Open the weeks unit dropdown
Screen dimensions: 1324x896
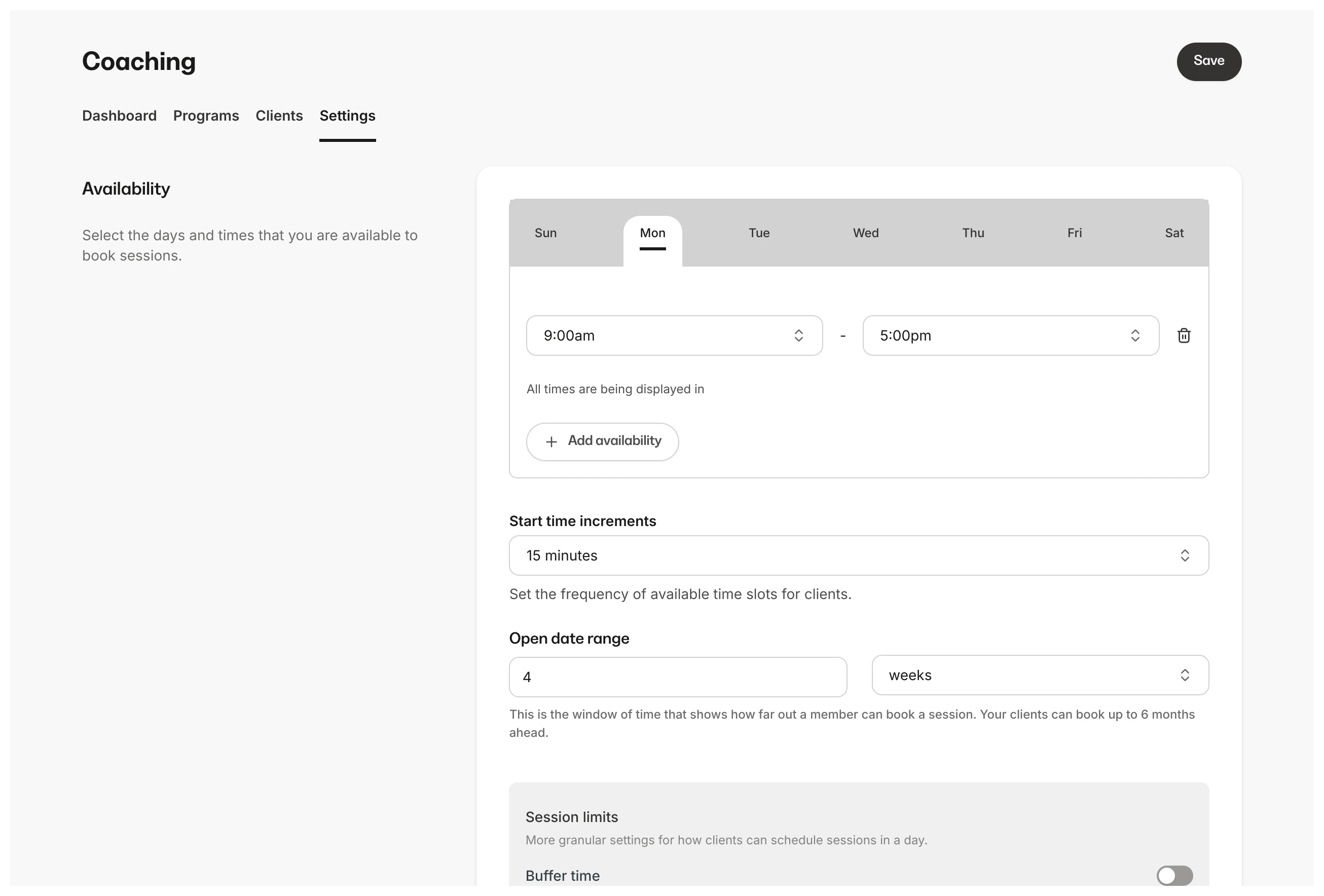[x=1039, y=675]
